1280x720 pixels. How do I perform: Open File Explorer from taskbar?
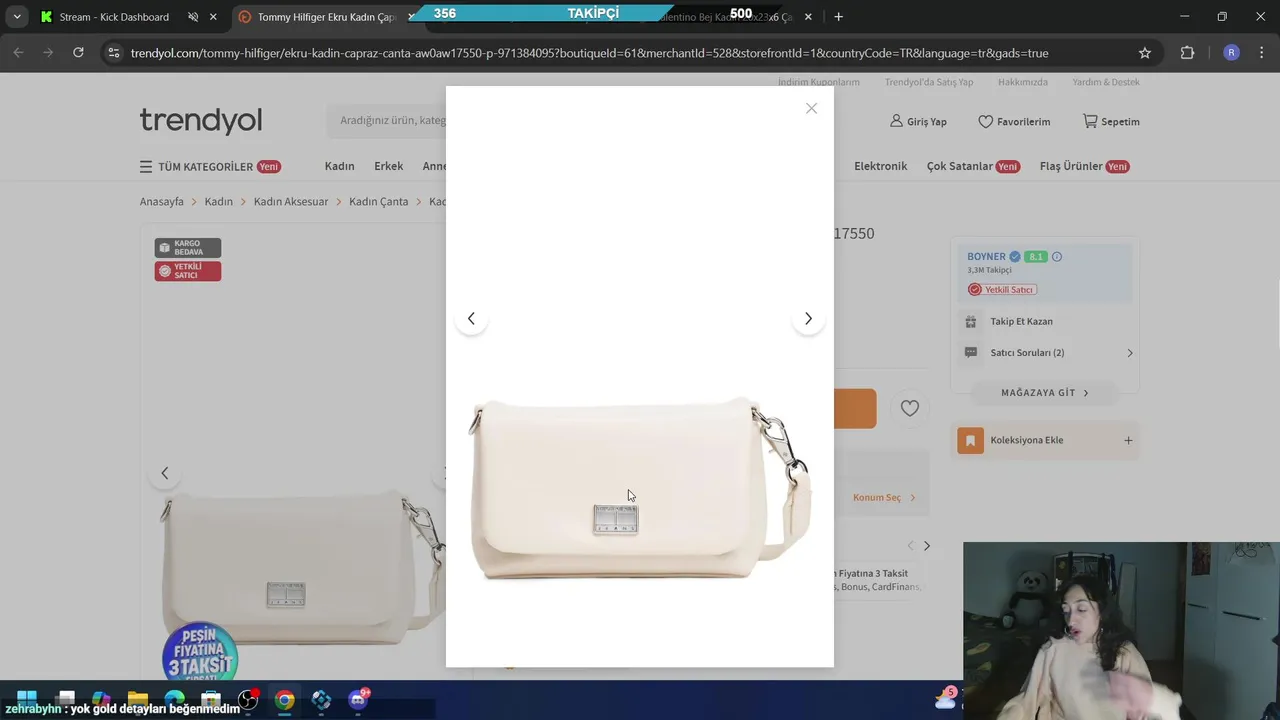tap(138, 699)
